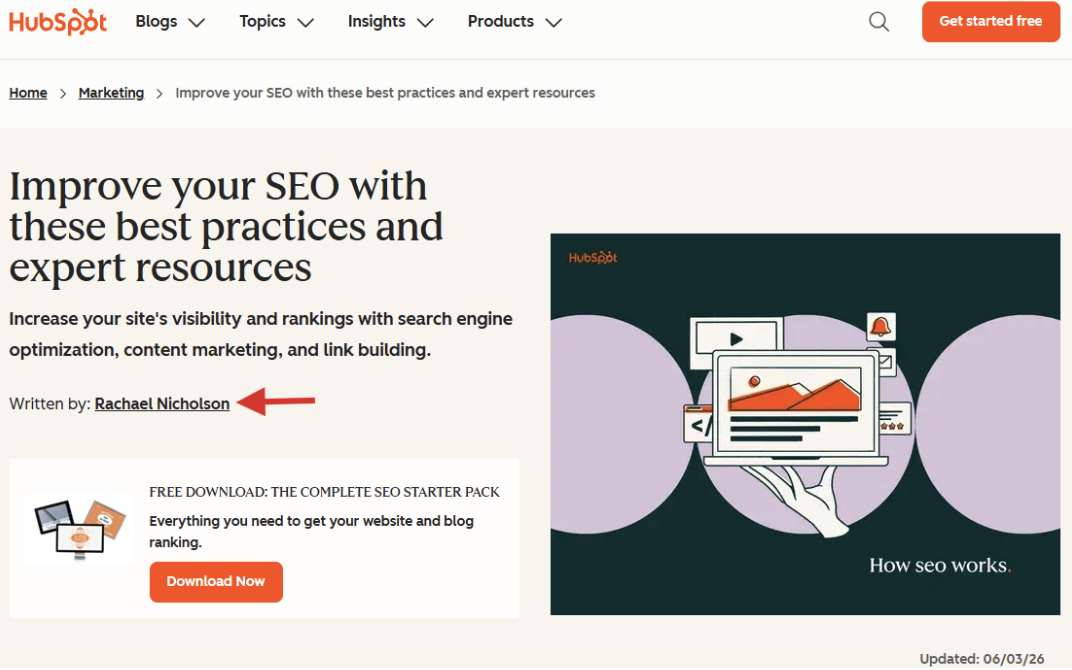Click the SEO starter pack devices thumbnail

click(x=79, y=528)
